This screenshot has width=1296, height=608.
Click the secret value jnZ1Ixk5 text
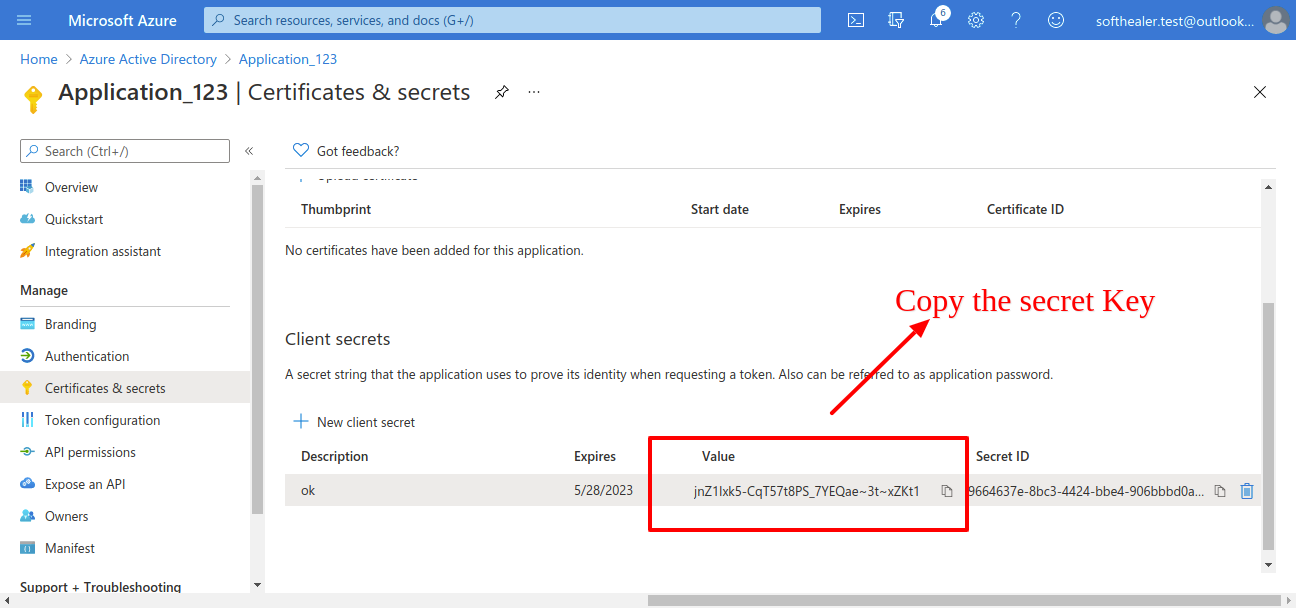[x=807, y=491]
